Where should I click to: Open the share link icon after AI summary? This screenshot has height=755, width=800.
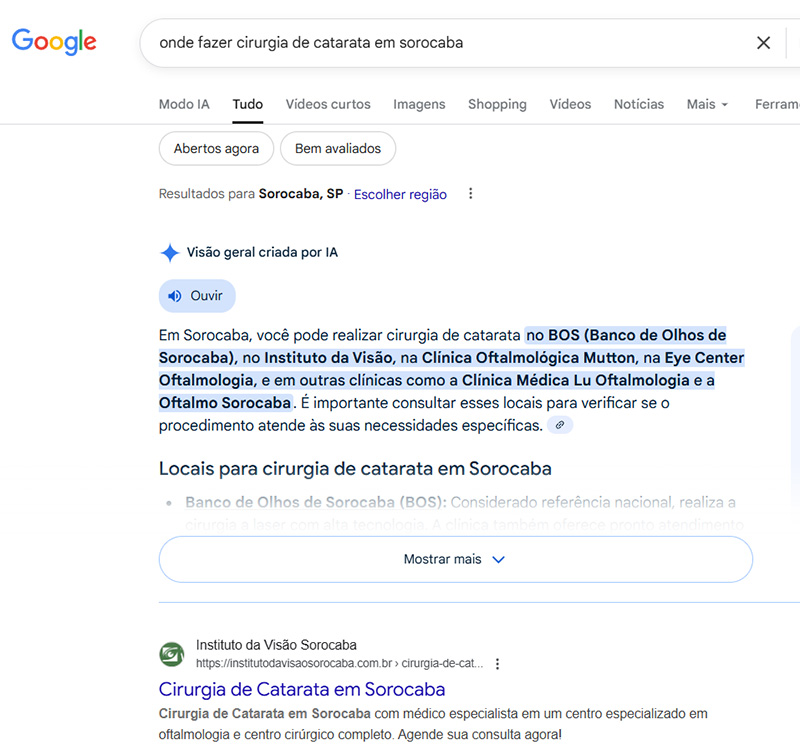[559, 424]
